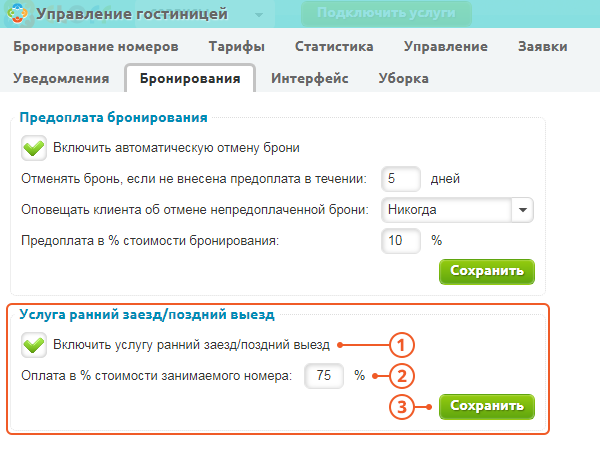Screen dimensions: 600x452
Task: Click the days-until-cancellation field with 5
Action: (x=401, y=179)
